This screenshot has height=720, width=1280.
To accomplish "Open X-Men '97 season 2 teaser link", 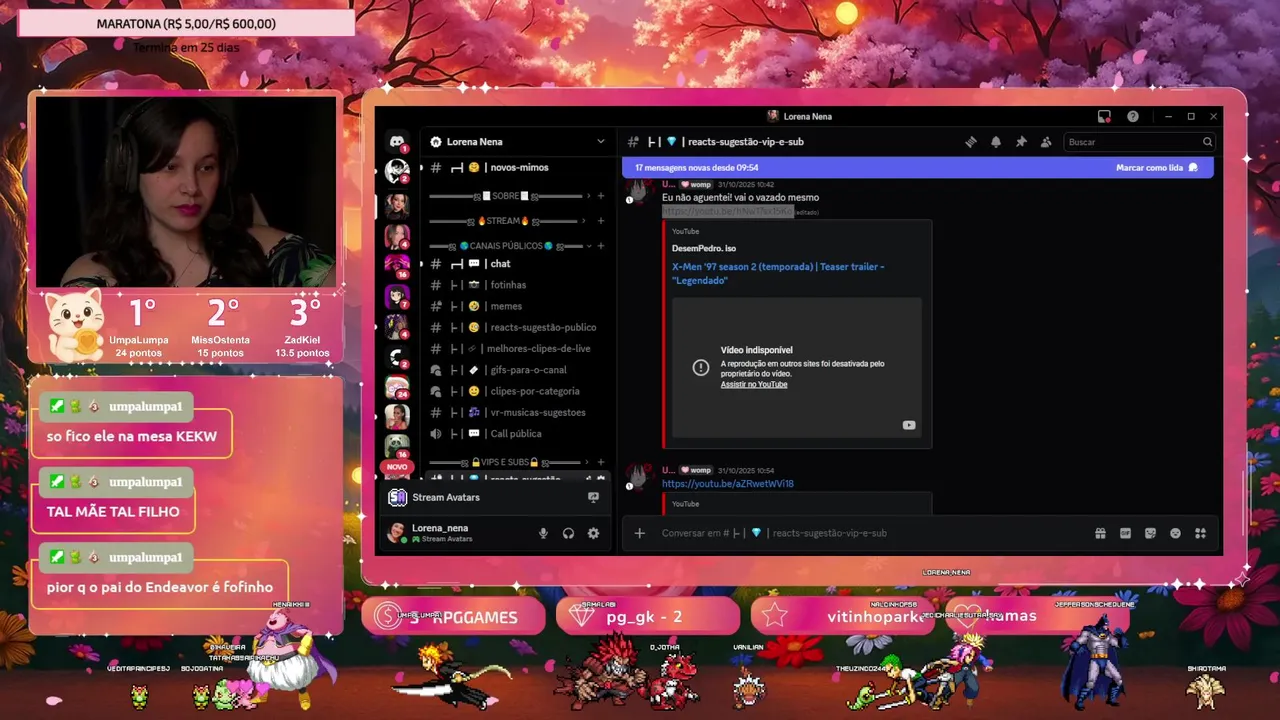I will pos(778,273).
